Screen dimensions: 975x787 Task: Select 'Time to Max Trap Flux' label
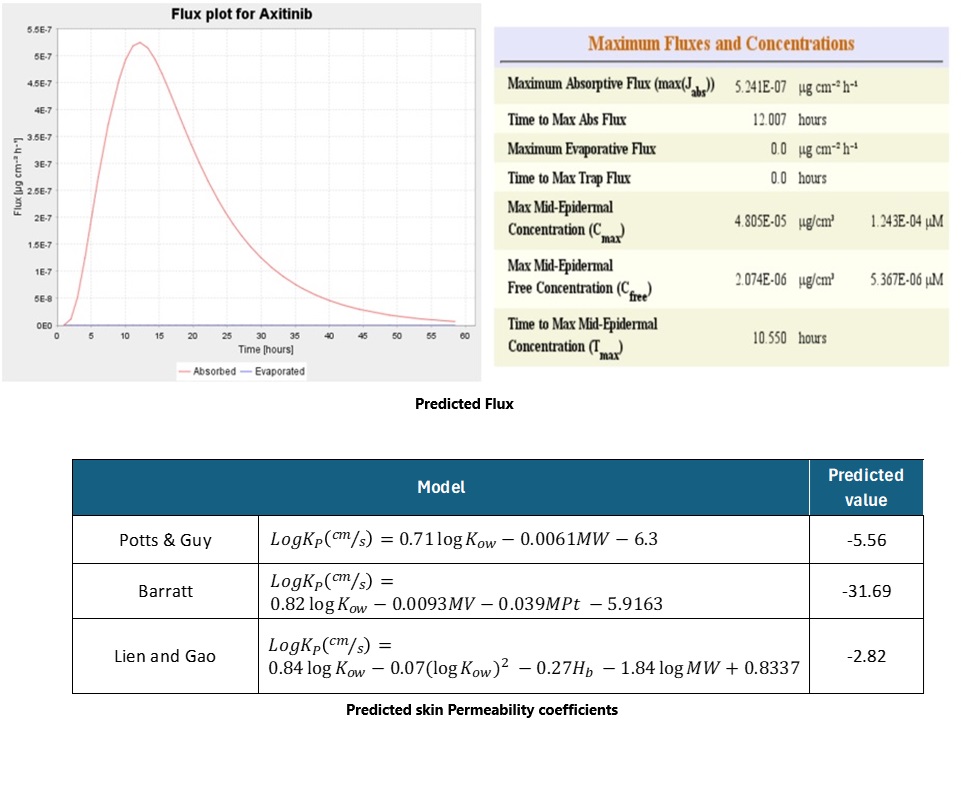[x=569, y=178]
